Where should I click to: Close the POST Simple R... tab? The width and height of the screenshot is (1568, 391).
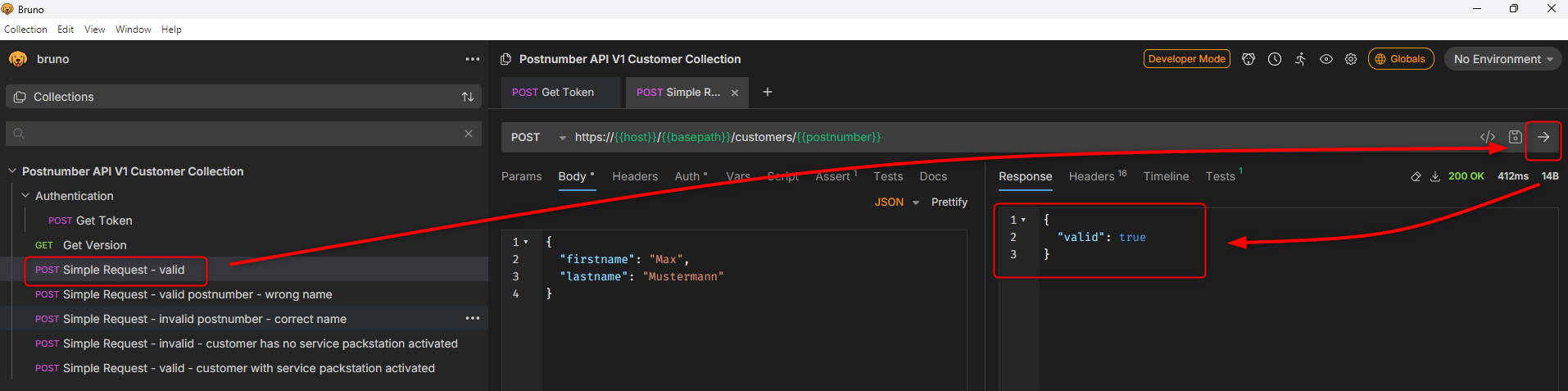click(x=735, y=93)
